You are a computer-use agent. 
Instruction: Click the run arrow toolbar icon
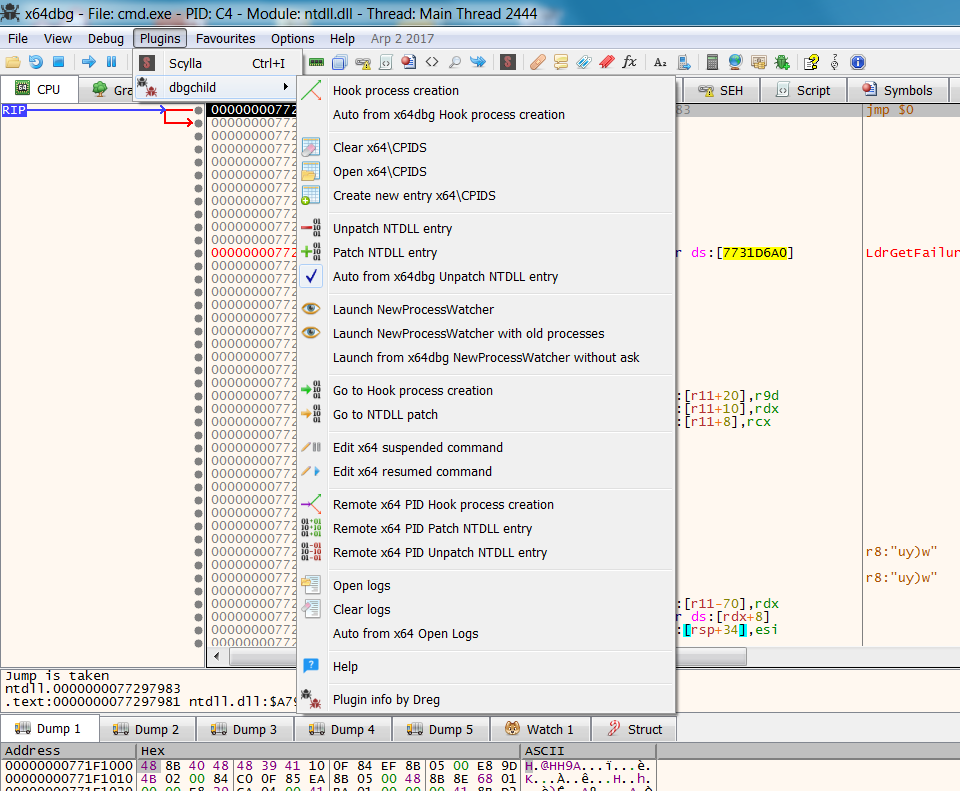[88, 62]
